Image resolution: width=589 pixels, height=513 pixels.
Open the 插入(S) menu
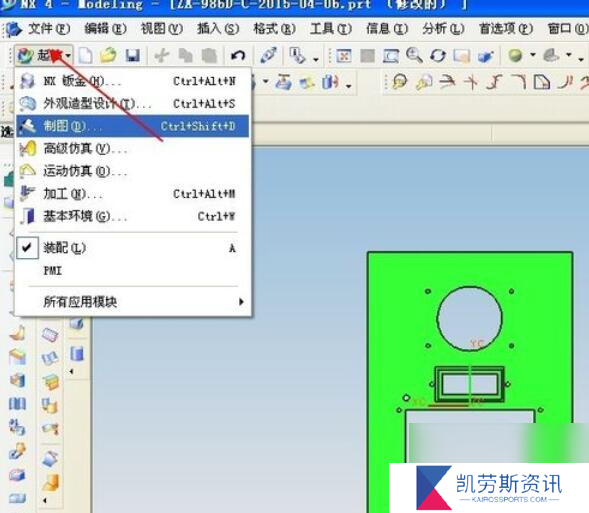coord(218,29)
